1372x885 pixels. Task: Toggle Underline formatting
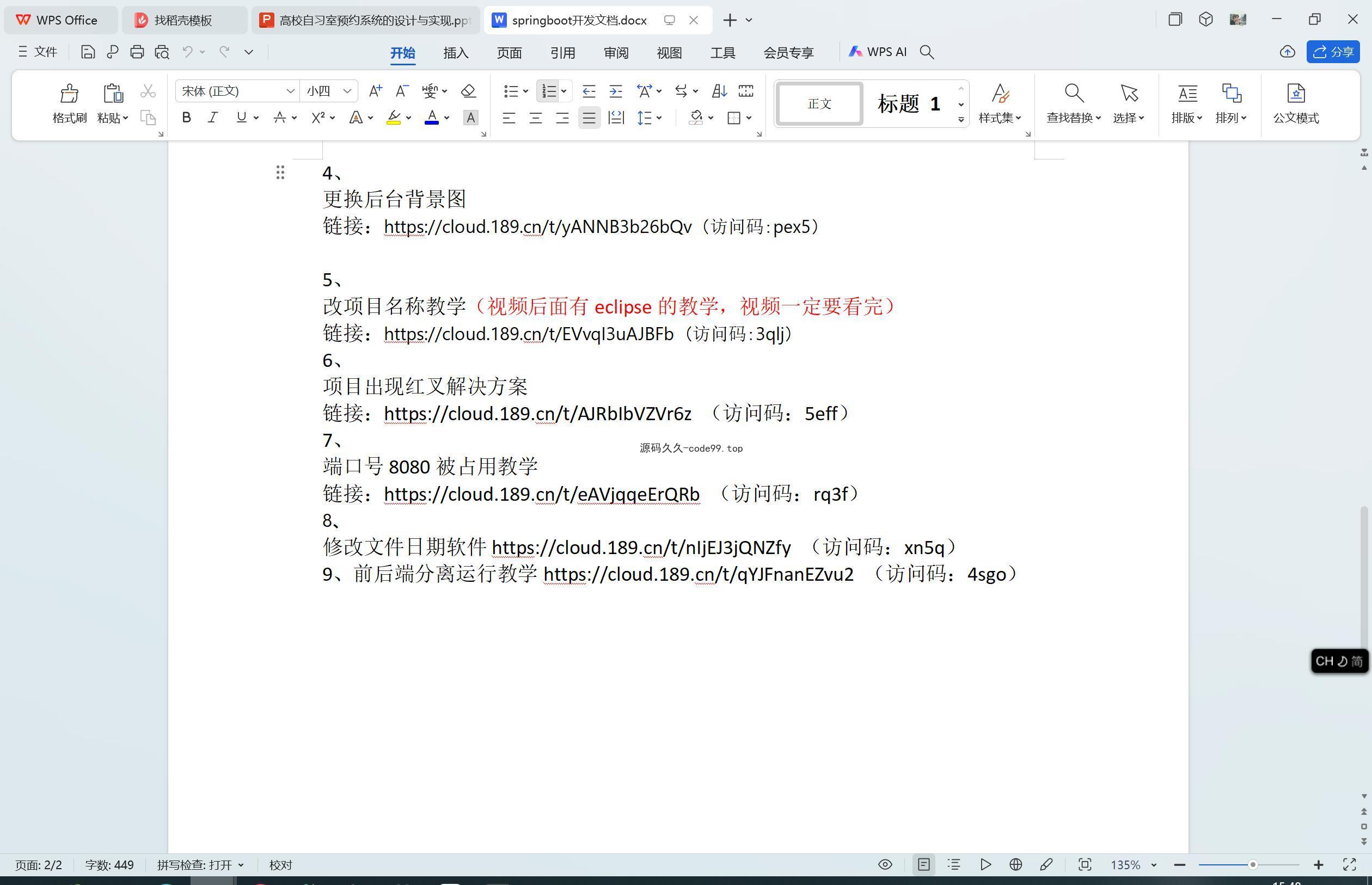(241, 118)
